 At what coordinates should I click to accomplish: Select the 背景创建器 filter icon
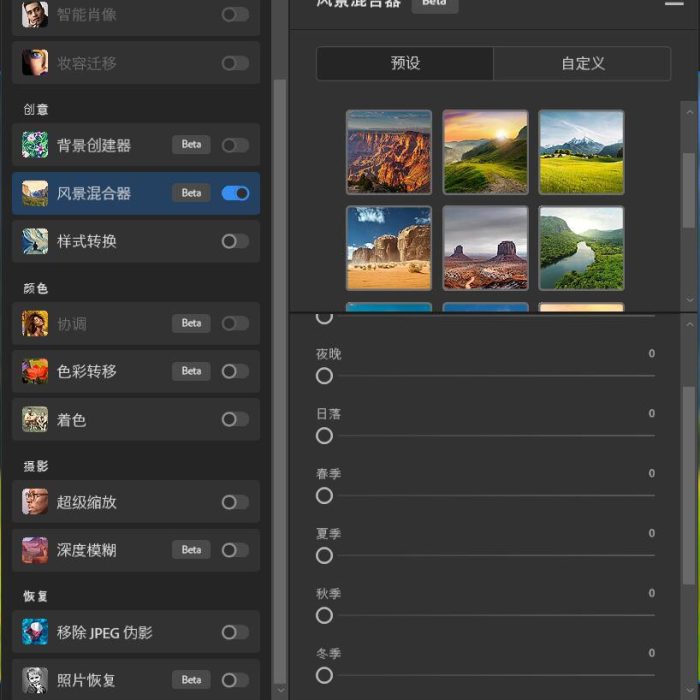coord(35,145)
